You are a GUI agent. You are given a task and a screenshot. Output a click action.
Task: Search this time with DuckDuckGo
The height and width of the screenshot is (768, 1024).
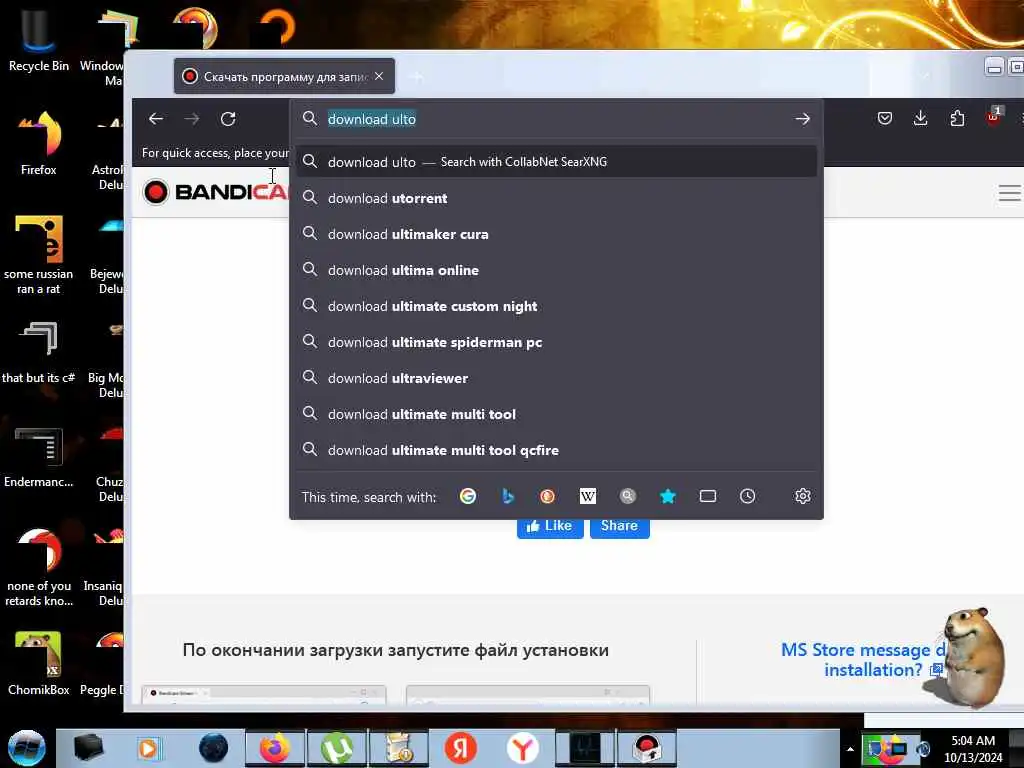click(547, 496)
